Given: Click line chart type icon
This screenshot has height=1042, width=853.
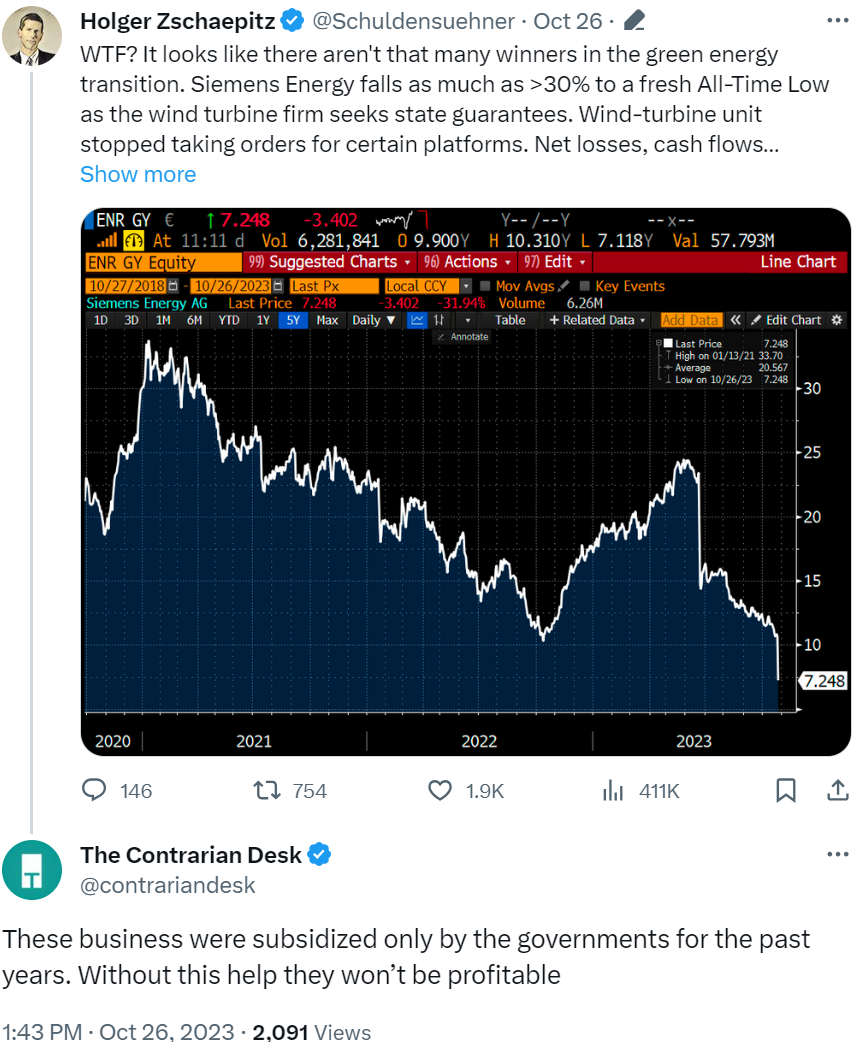Looking at the screenshot, I should [x=416, y=320].
